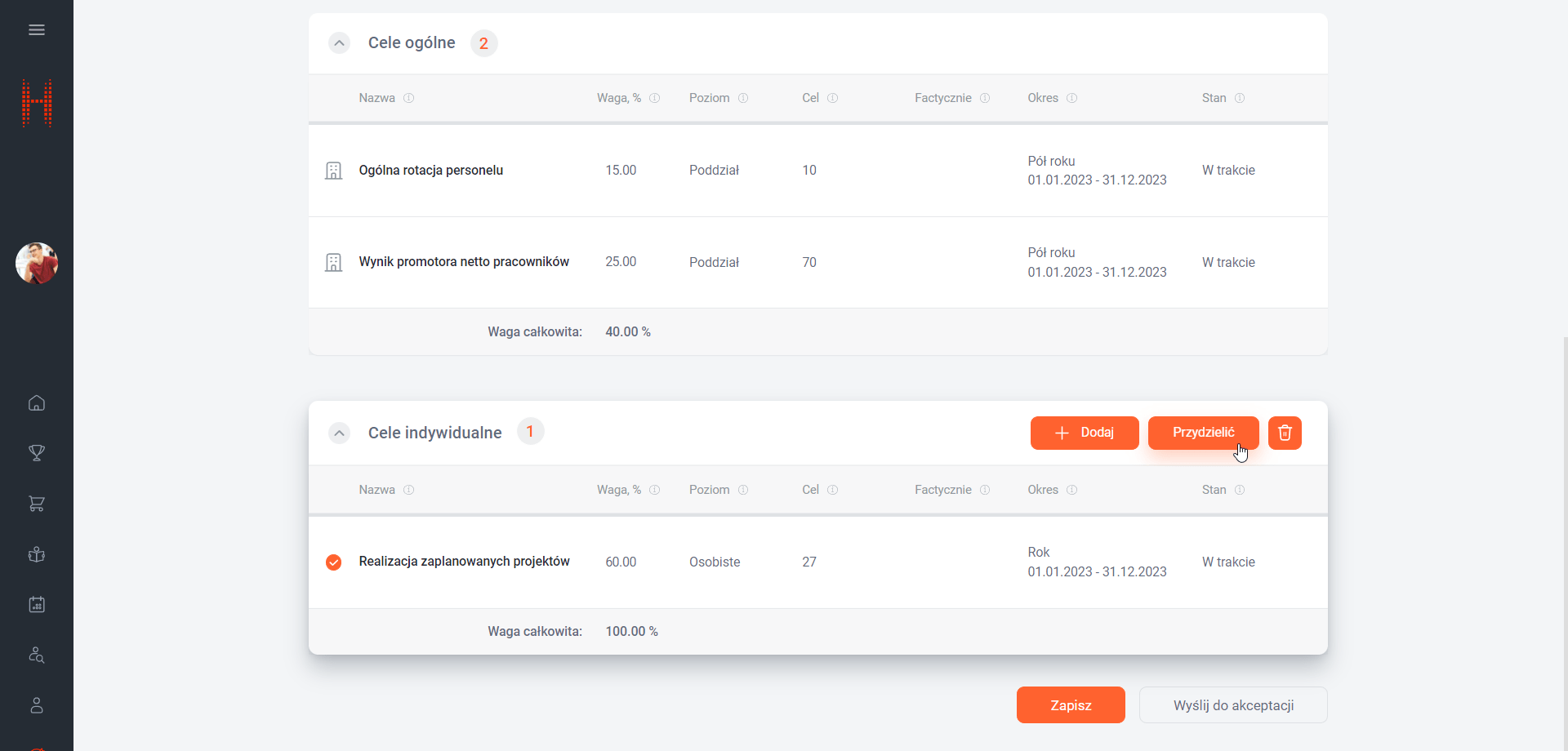Open the hamburger menu in sidebar
1568x751 pixels.
pos(37,30)
